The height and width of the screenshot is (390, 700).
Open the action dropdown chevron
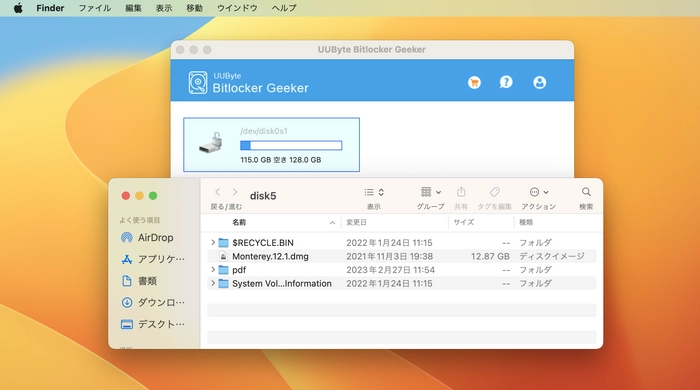click(546, 192)
